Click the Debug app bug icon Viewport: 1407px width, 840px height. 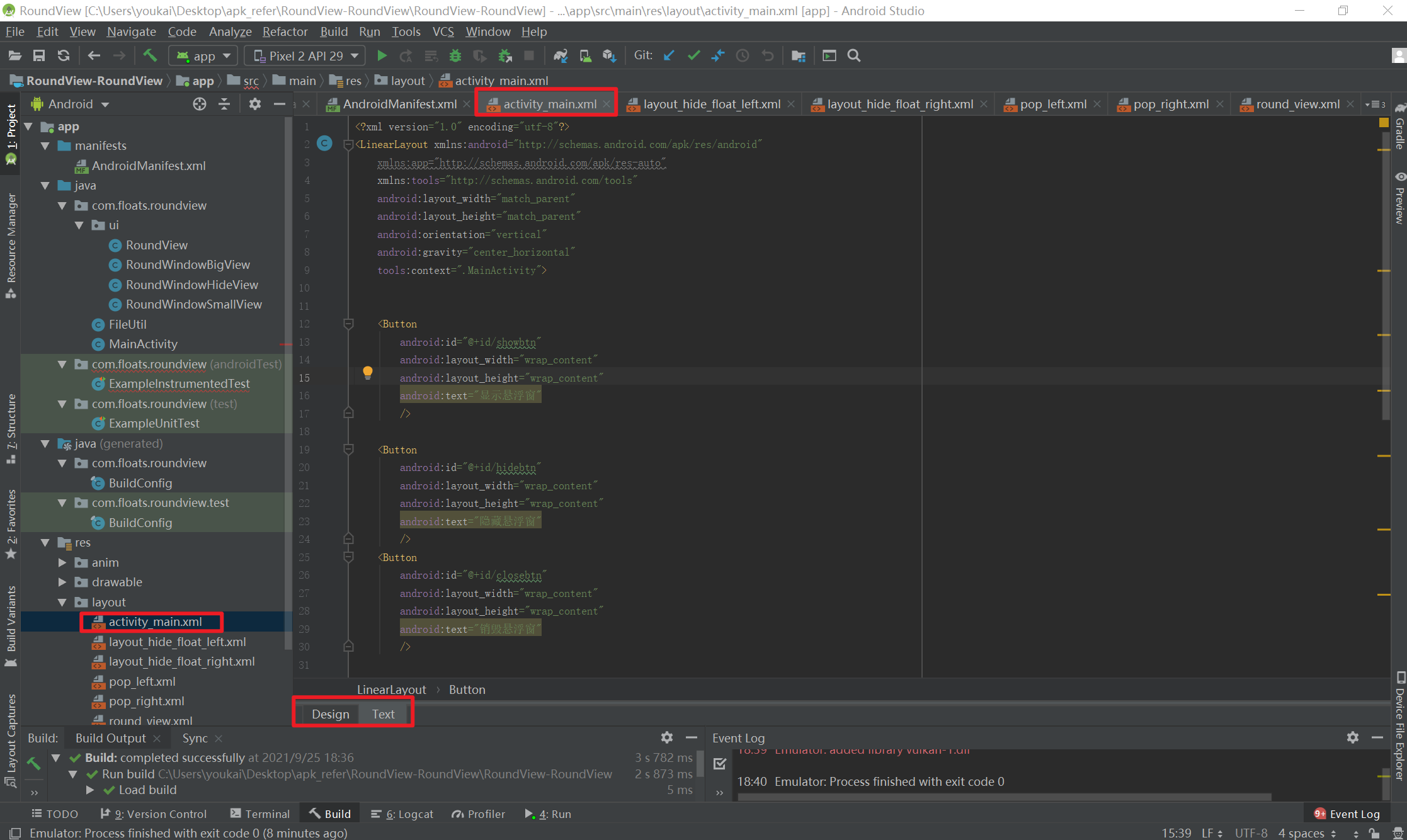click(x=455, y=56)
